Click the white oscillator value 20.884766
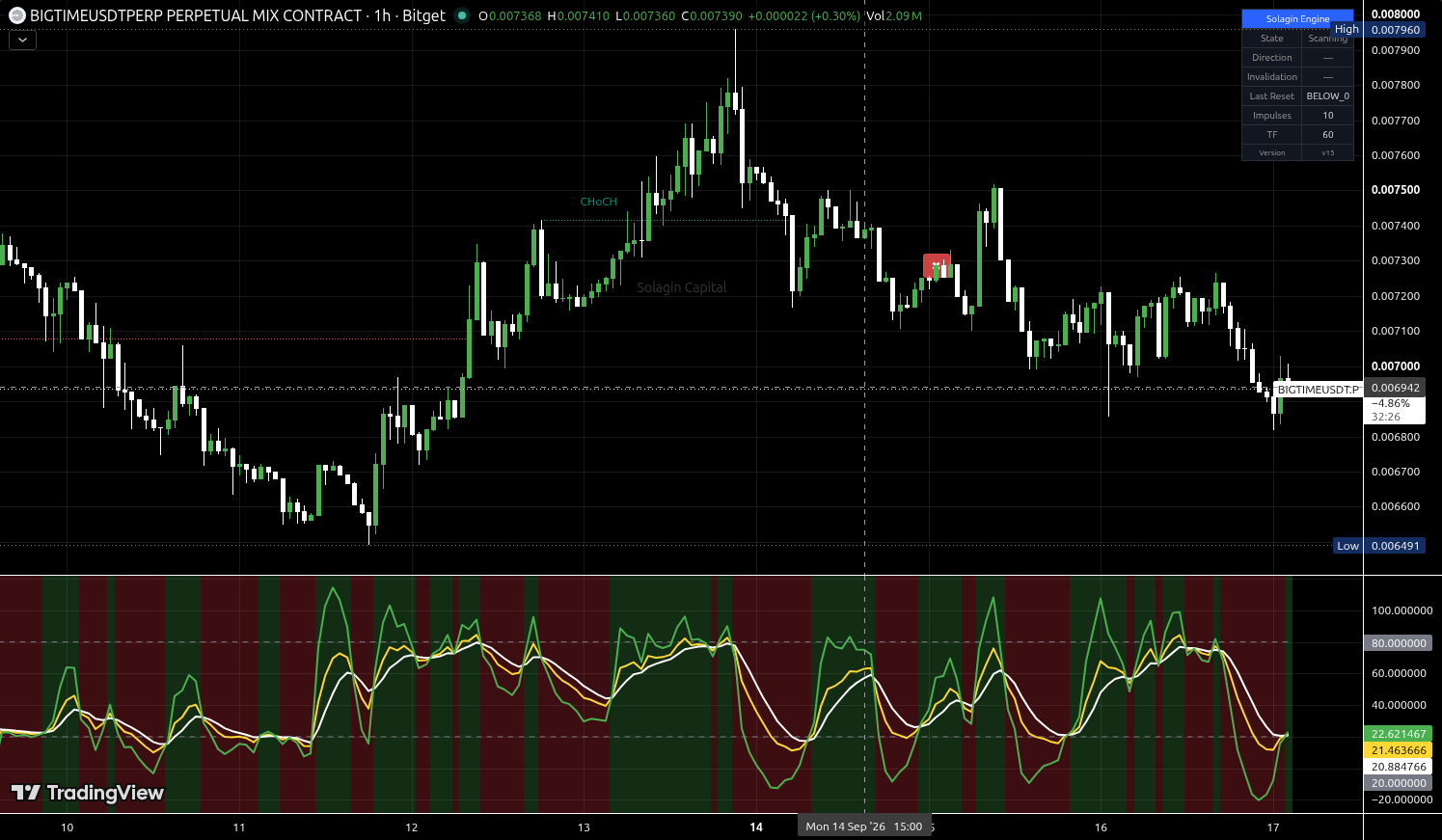Screen dimensions: 1442x840 [x=1399, y=767]
